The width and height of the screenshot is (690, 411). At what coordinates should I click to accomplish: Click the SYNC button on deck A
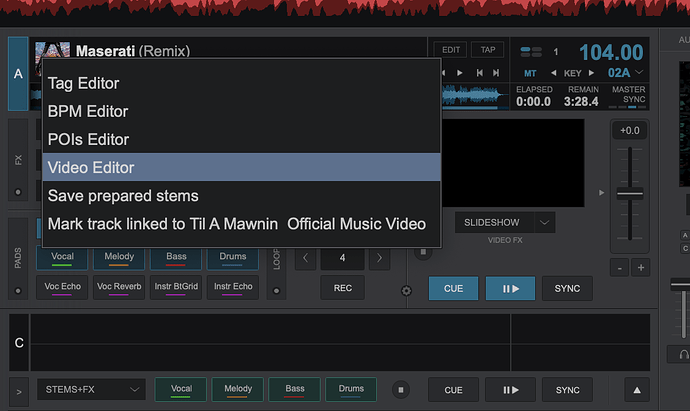pyautogui.click(x=567, y=289)
